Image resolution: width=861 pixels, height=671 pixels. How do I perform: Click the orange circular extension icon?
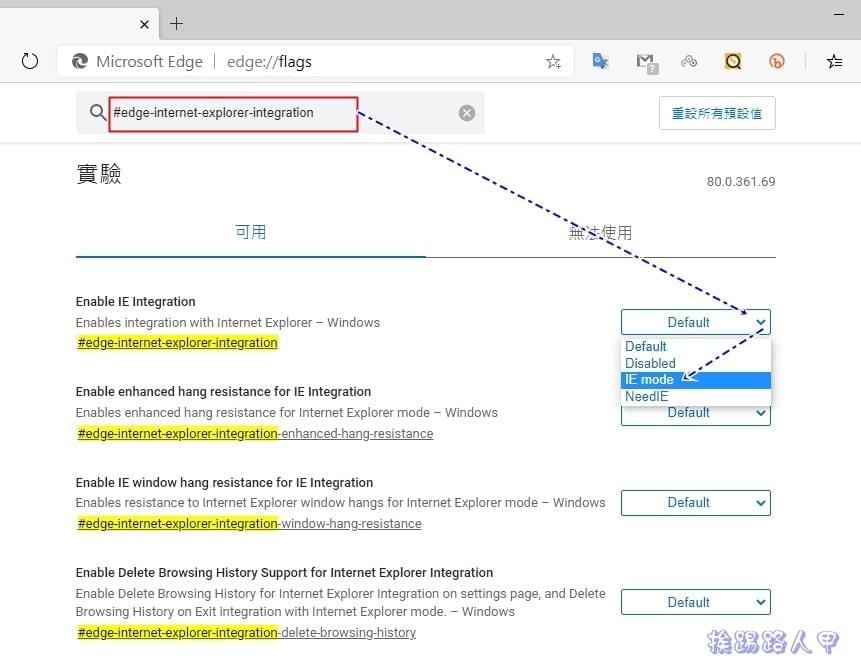776,61
